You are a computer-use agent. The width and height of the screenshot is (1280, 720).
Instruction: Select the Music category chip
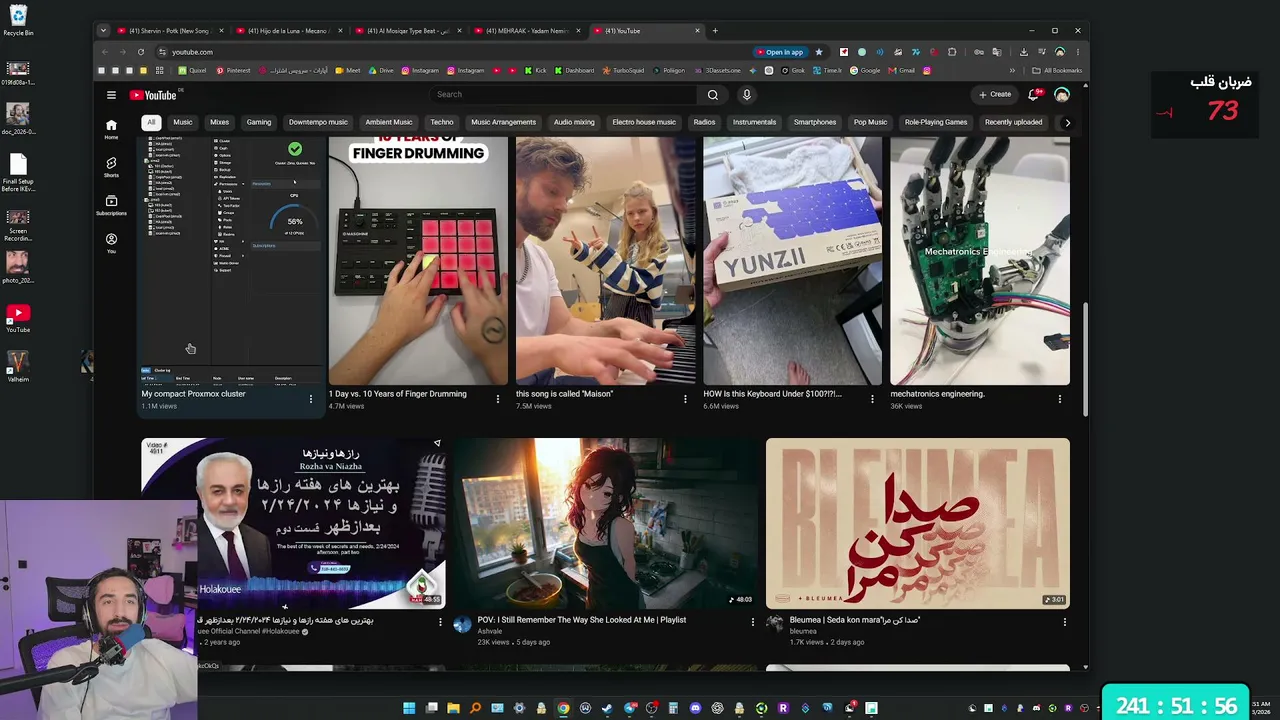click(x=183, y=122)
